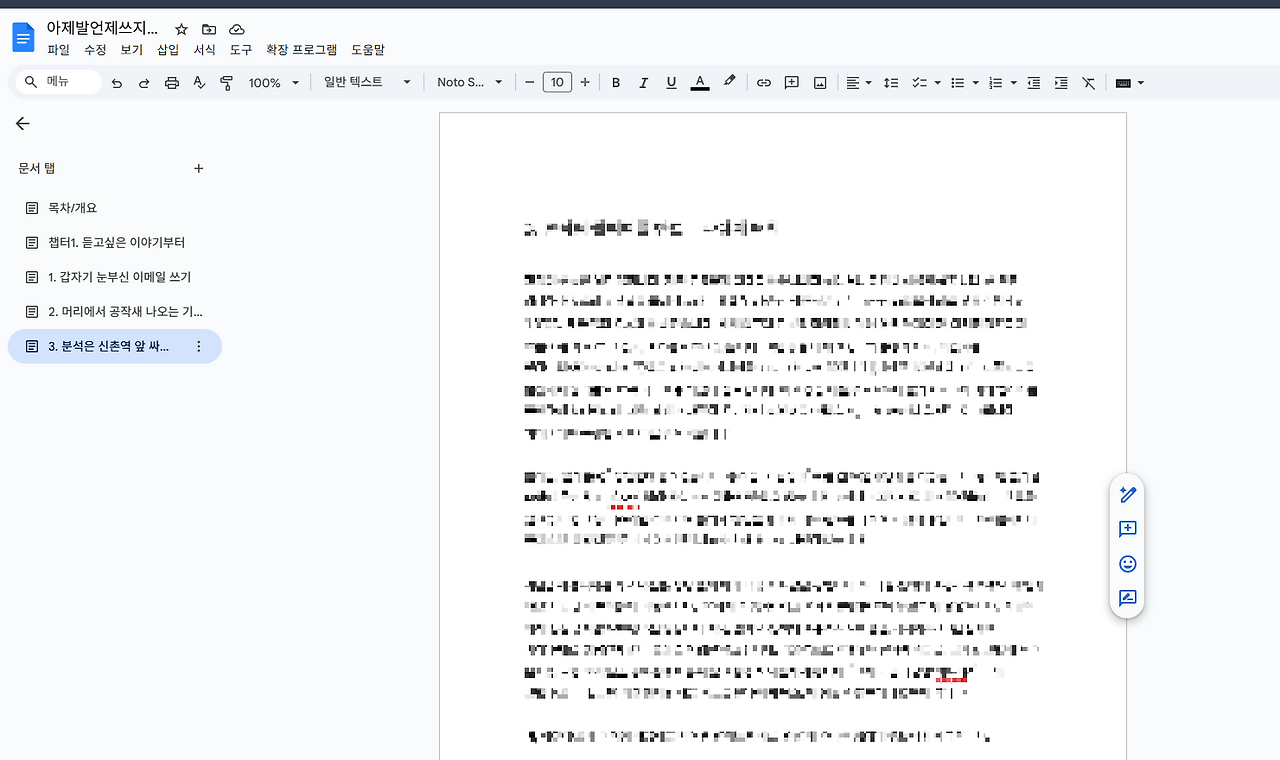The height and width of the screenshot is (760, 1280).
Task: Run spelling and grammar check
Action: pyautogui.click(x=199, y=83)
